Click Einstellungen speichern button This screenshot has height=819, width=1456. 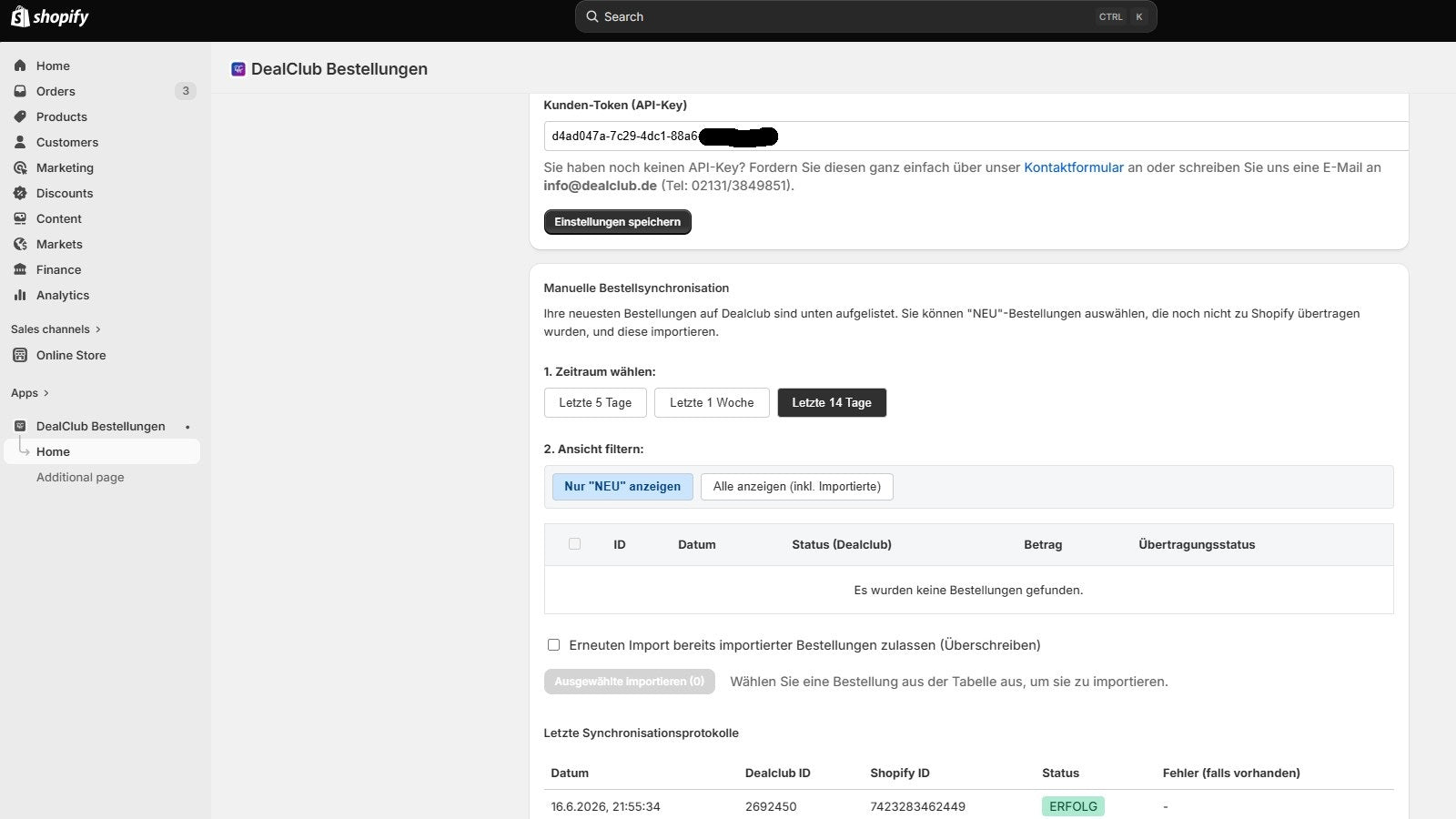(617, 222)
